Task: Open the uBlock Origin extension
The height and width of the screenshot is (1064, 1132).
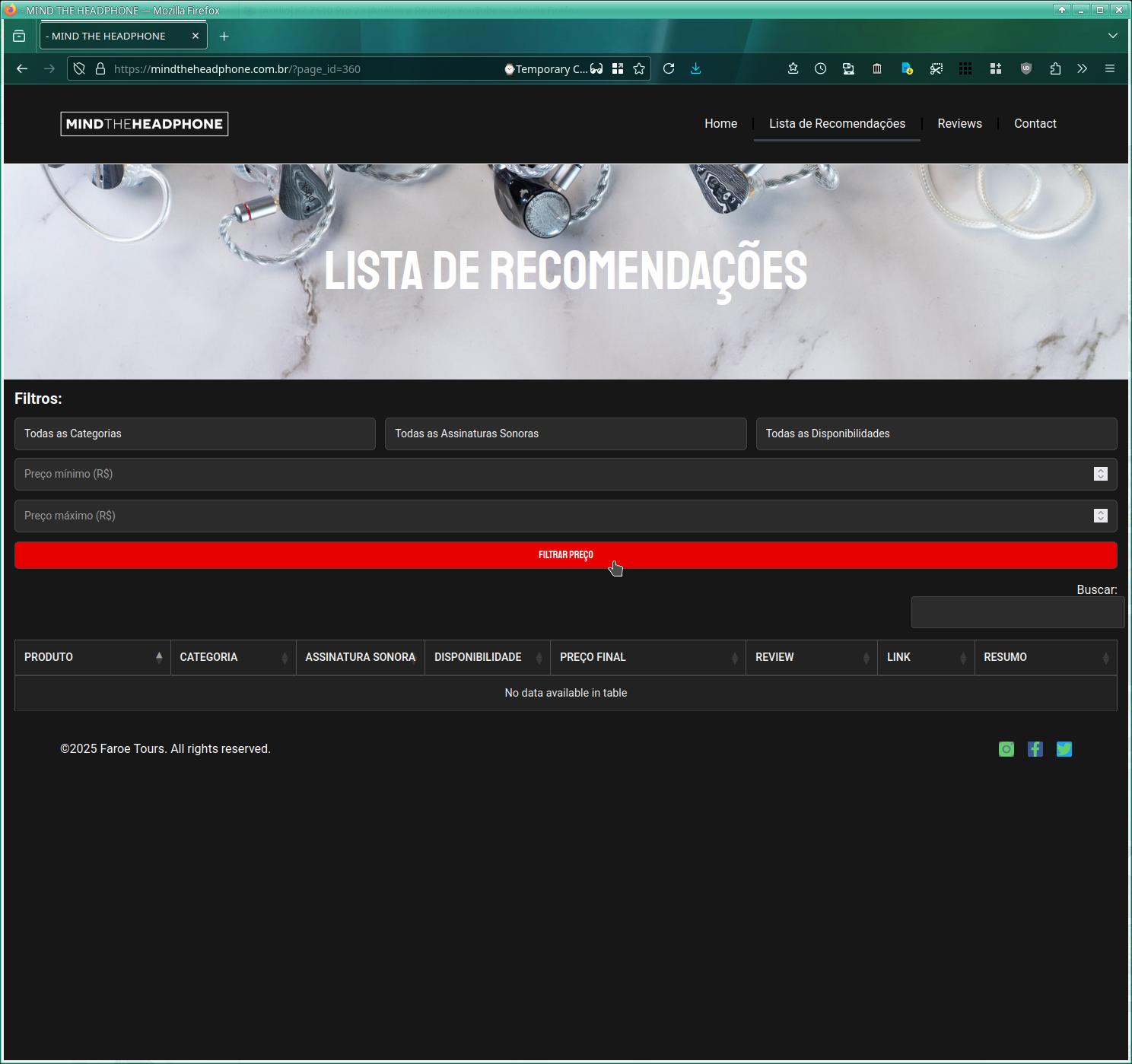Action: pyautogui.click(x=1025, y=68)
